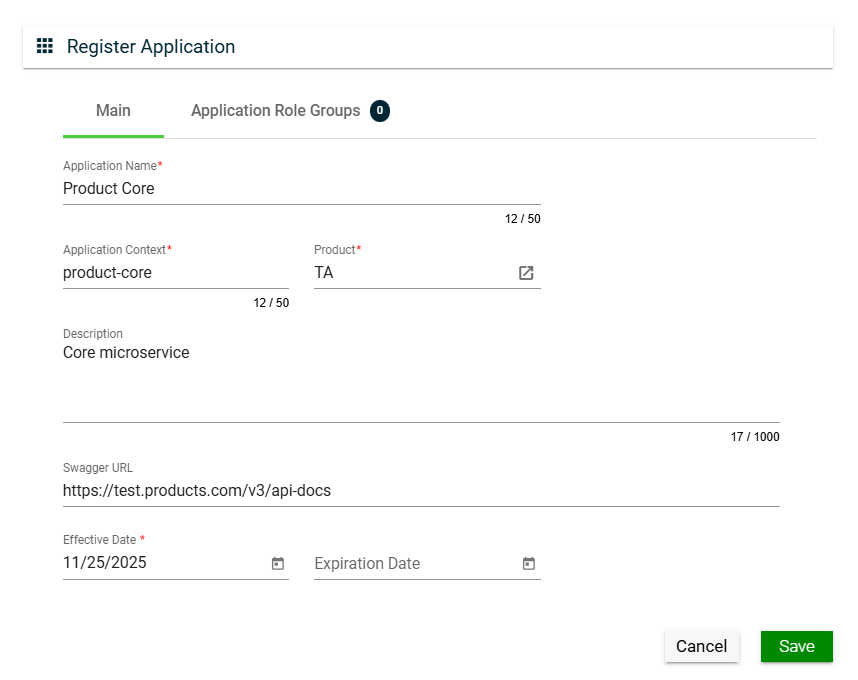This screenshot has height=680, width=858.
Task: Click the Description text area
Action: (420, 380)
